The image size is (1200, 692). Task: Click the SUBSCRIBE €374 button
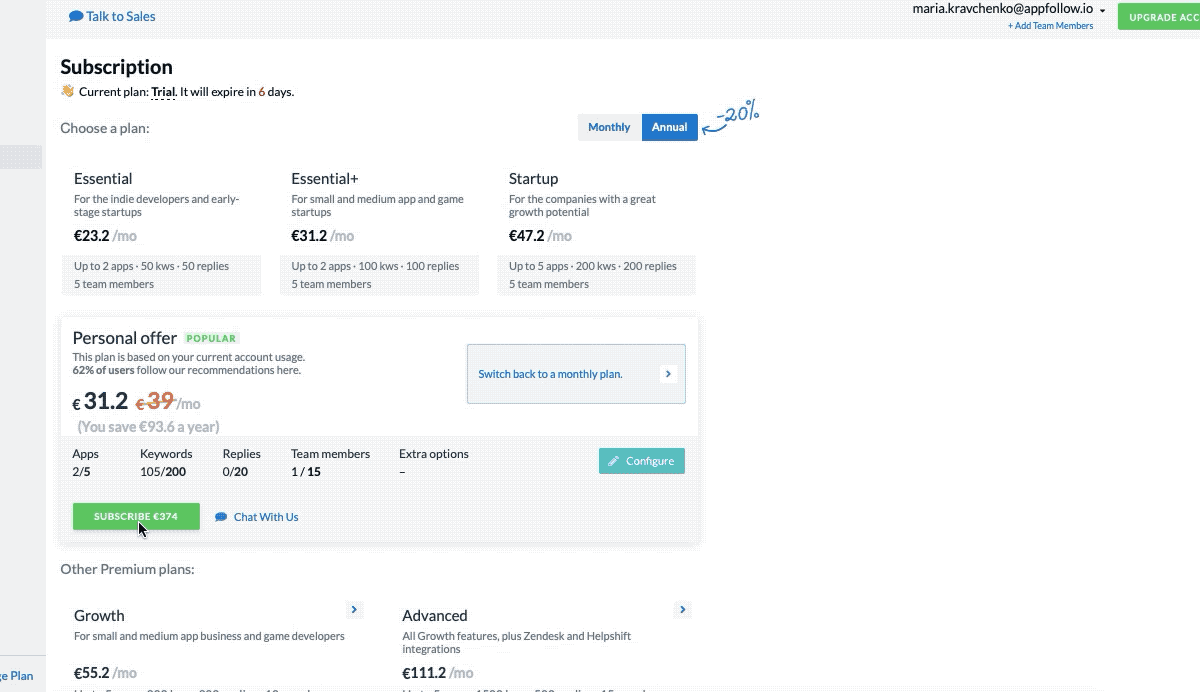tap(135, 516)
